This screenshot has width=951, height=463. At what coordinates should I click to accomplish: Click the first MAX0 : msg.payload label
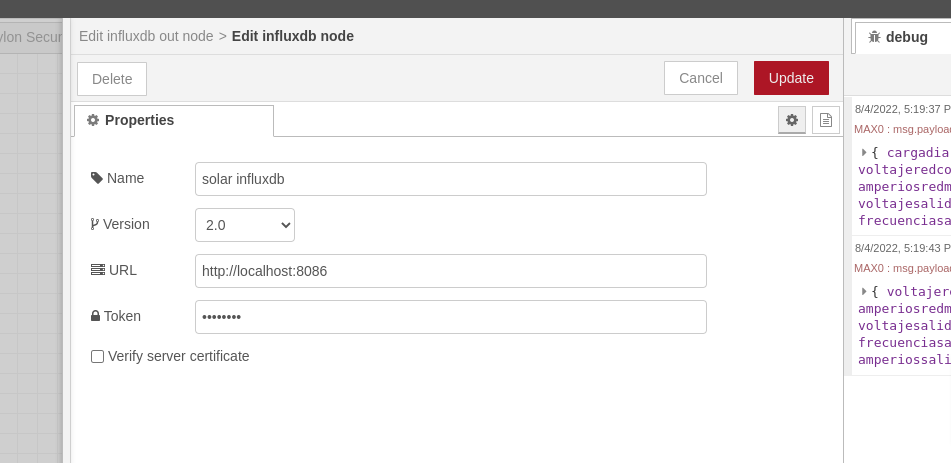pos(902,129)
